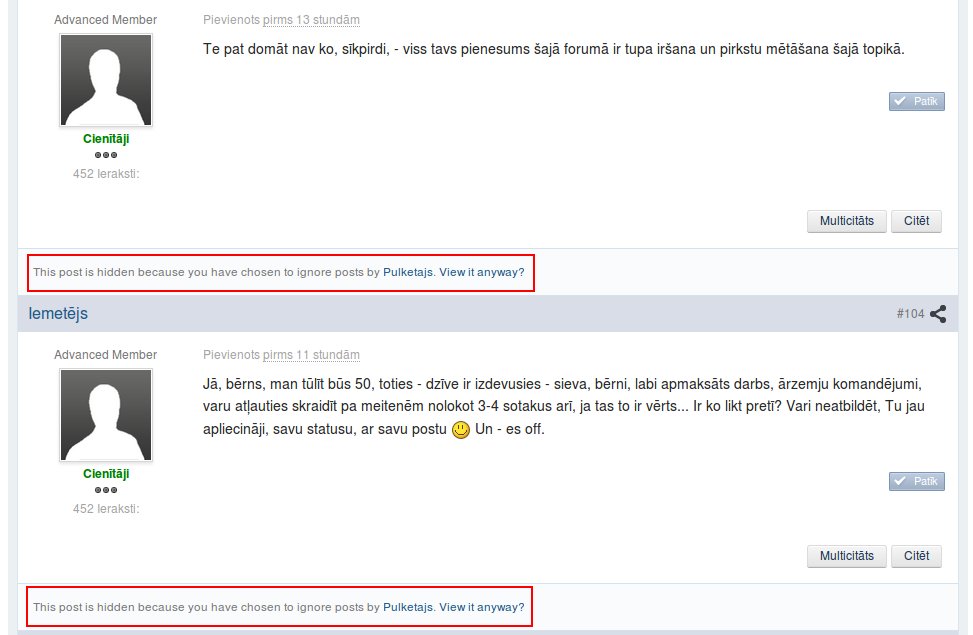Click the smiley emoticon in Iemetējs's post
This screenshot has height=635, width=973.
(460, 430)
